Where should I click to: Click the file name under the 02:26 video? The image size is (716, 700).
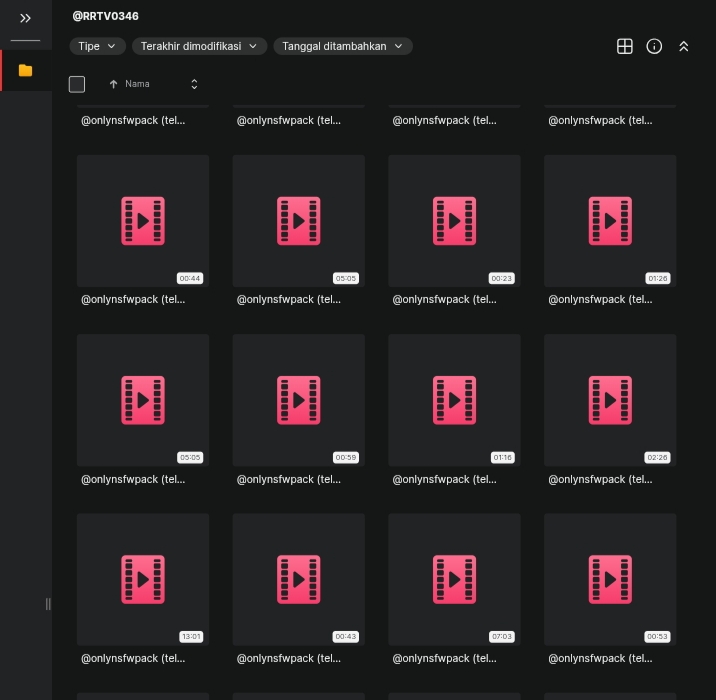point(600,479)
